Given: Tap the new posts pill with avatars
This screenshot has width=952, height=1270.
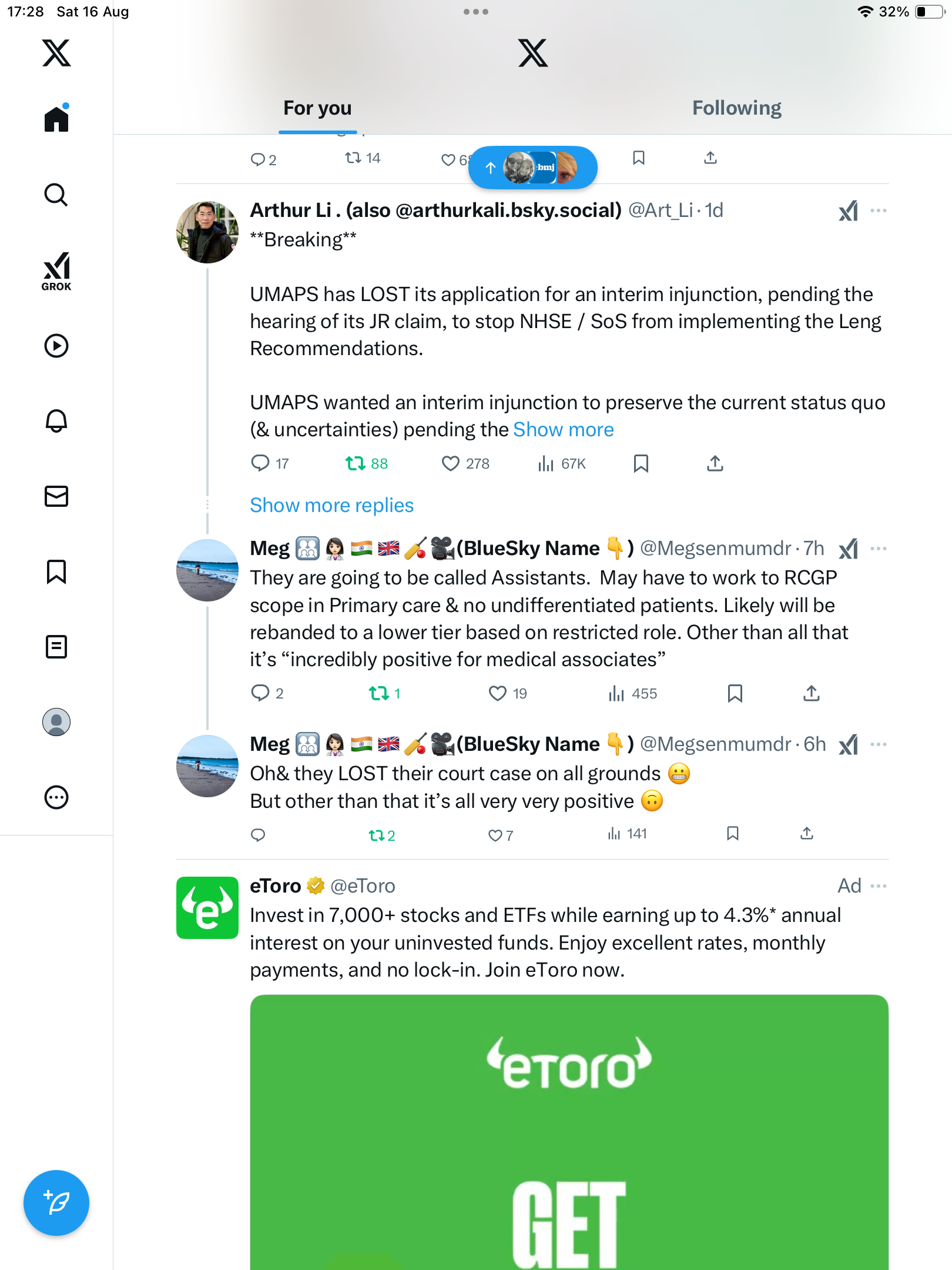Looking at the screenshot, I should click(532, 168).
